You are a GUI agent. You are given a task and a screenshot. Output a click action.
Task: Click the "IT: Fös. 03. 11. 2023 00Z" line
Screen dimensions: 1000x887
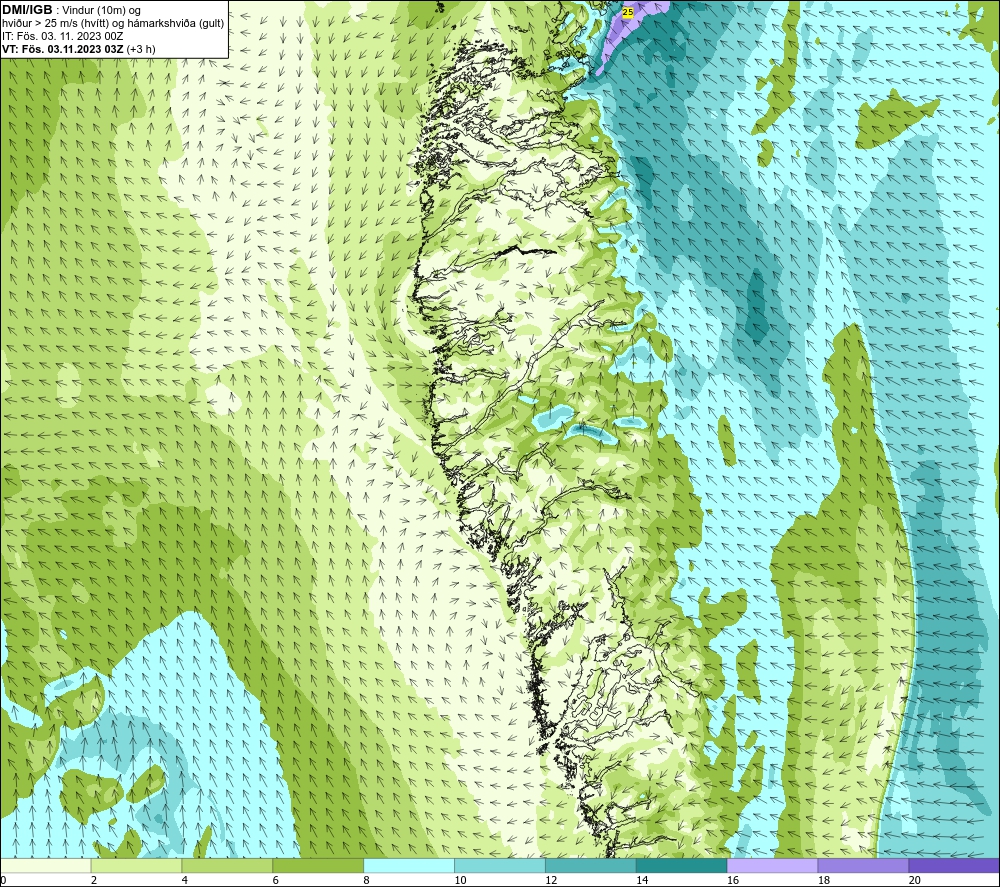tap(62, 36)
